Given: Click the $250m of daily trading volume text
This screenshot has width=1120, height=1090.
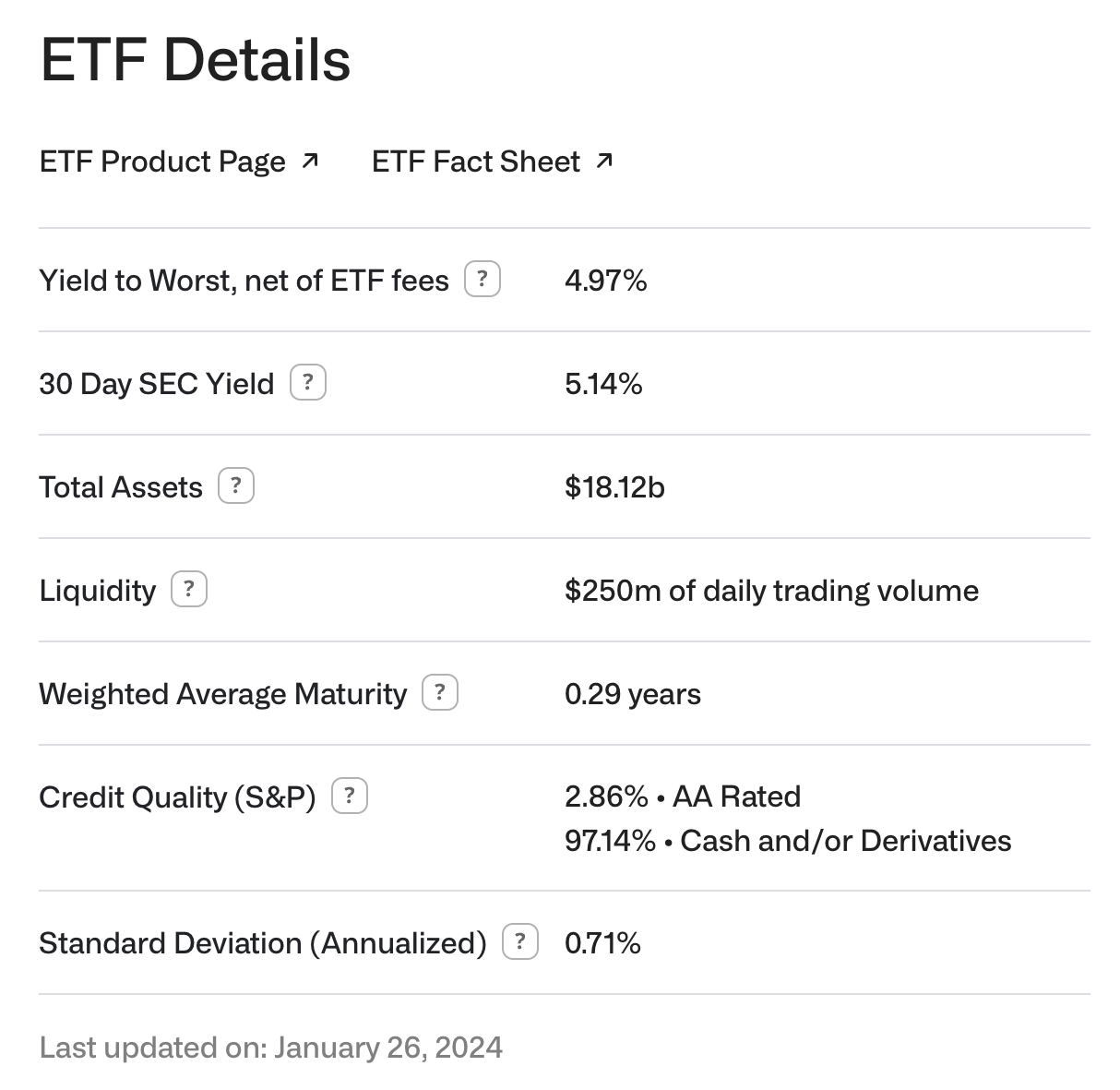Looking at the screenshot, I should (771, 590).
